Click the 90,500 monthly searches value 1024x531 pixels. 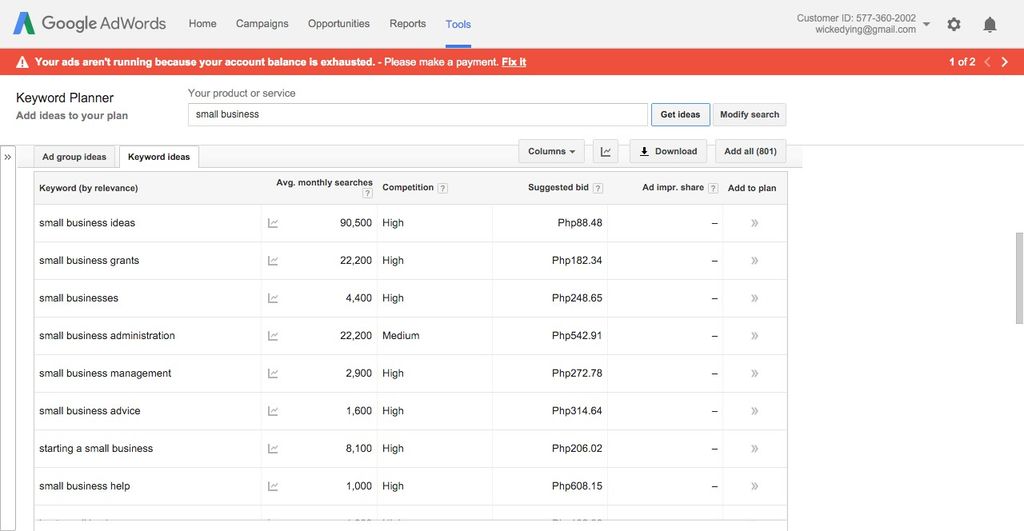point(356,223)
